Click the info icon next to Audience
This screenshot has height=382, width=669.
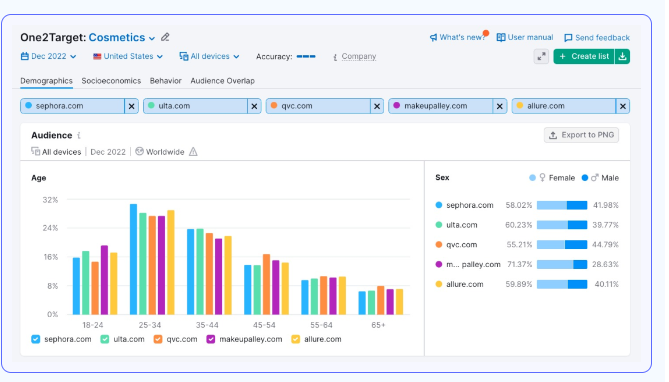(79, 135)
